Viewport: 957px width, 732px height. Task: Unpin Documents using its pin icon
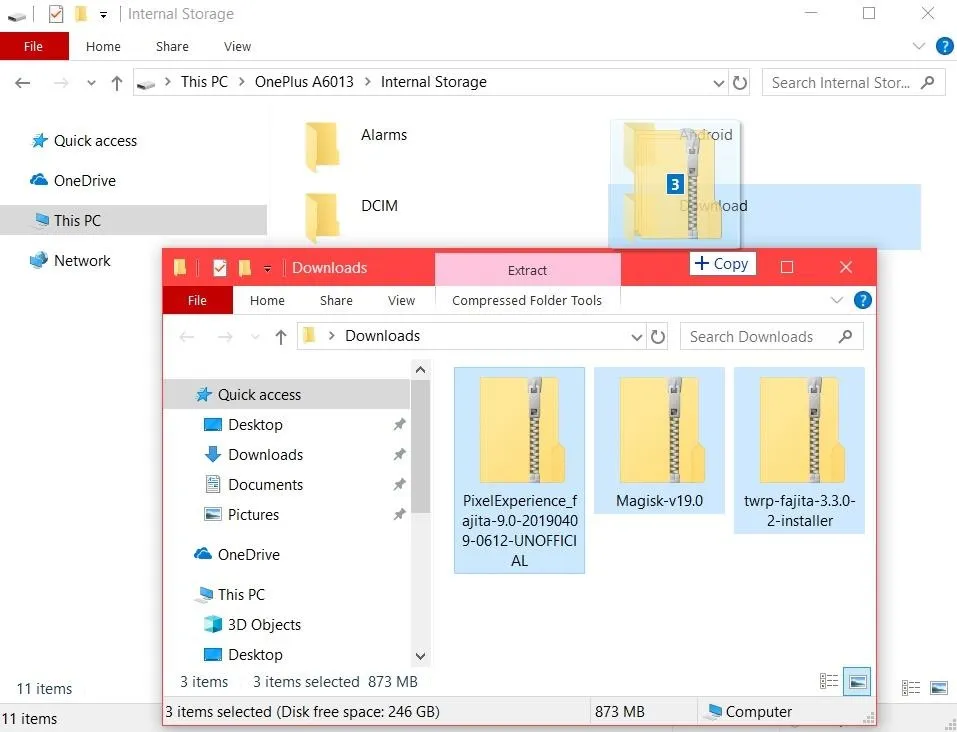[x=399, y=484]
